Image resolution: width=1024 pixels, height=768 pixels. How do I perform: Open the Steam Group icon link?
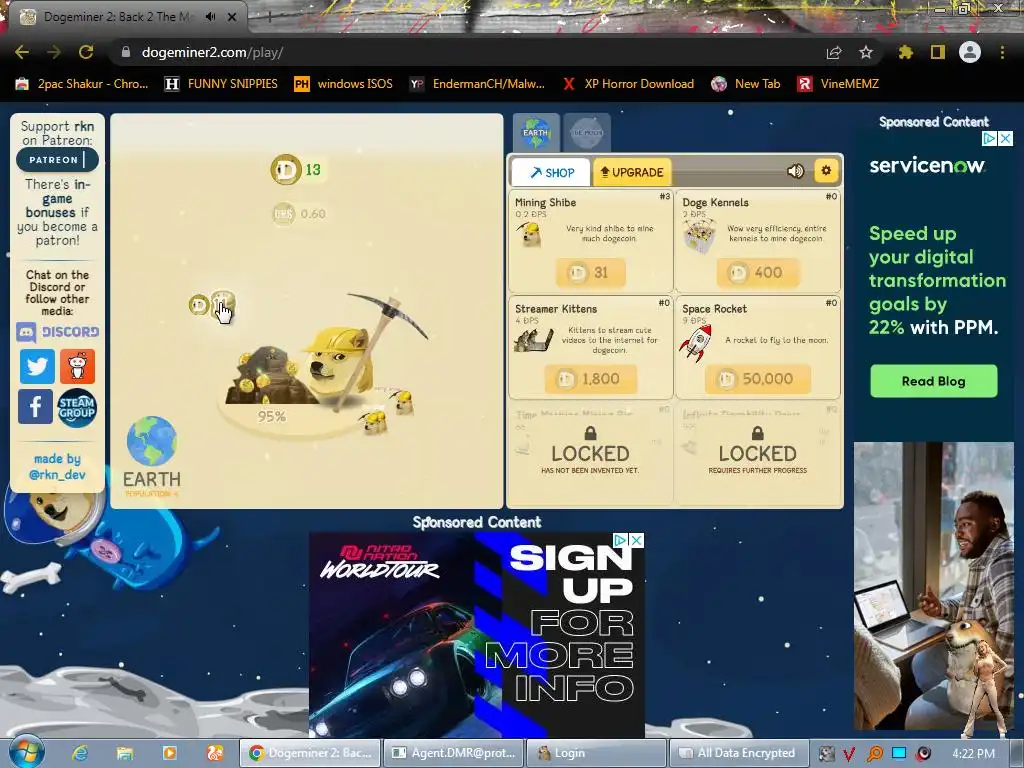77,408
